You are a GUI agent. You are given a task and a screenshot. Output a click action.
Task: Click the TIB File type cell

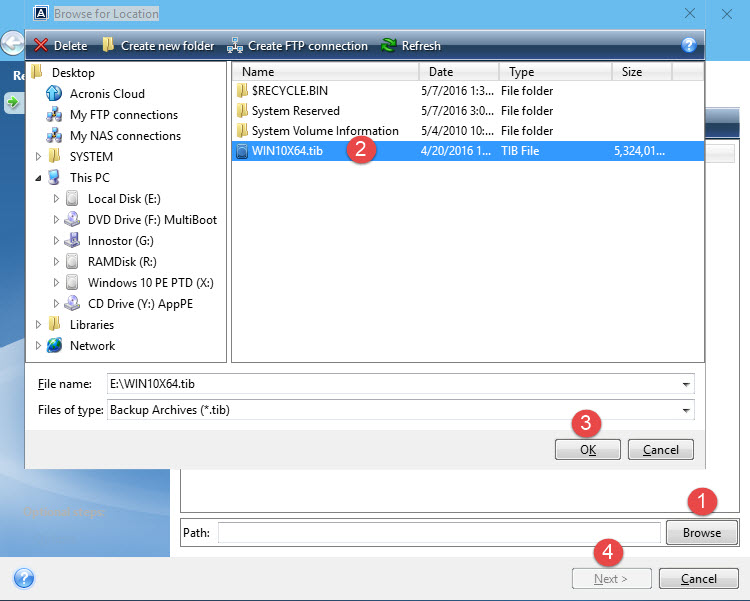[x=520, y=151]
